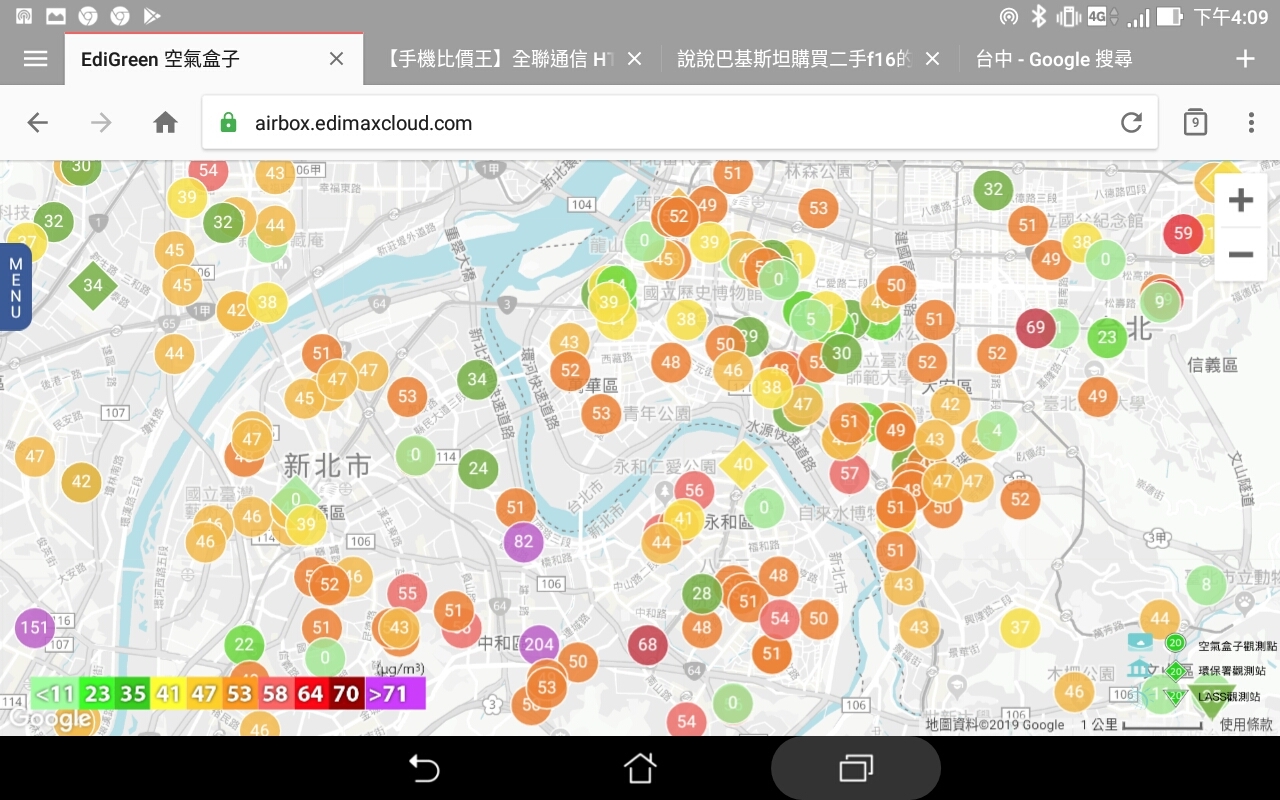
Task: Select the green 23 marker
Action: [x=1106, y=337]
